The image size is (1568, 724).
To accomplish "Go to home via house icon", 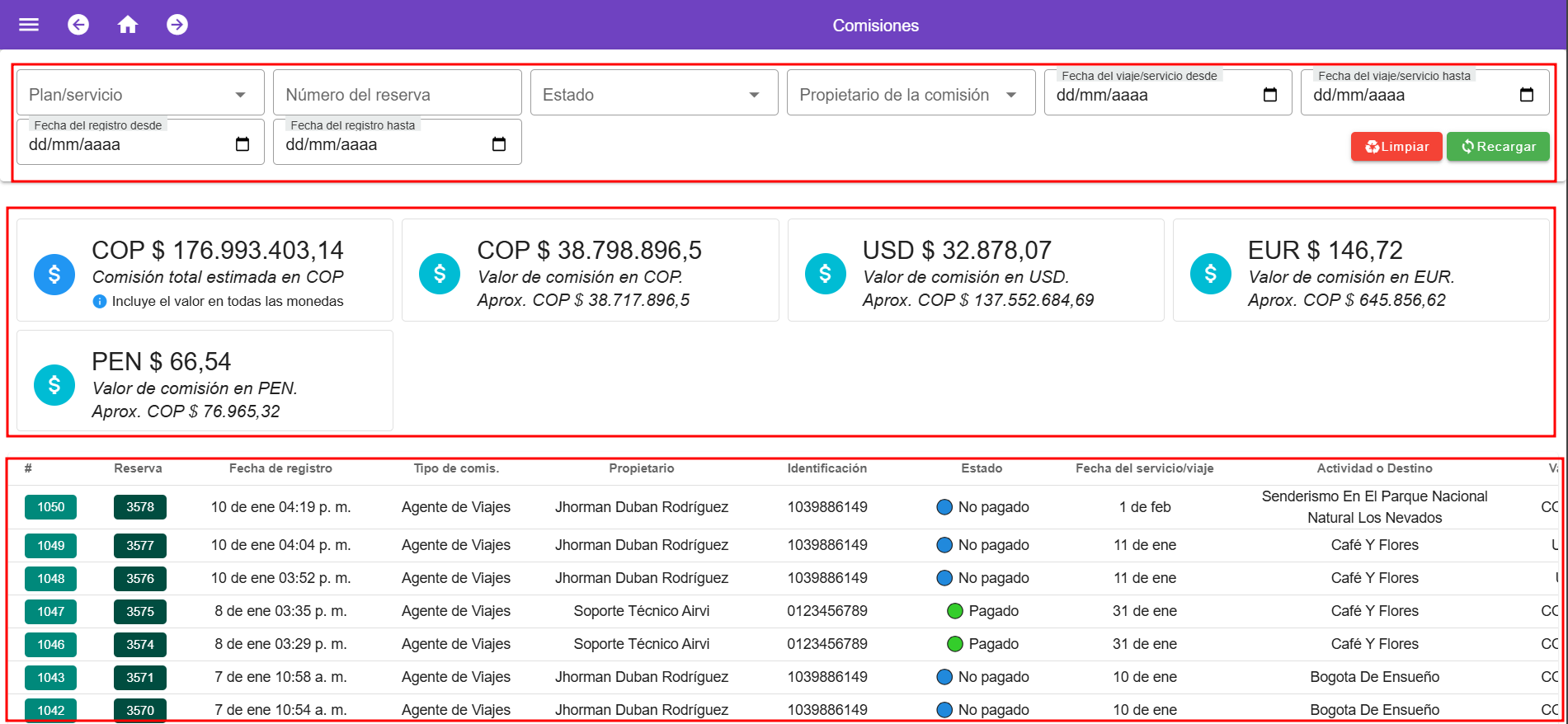I will pos(128,25).
